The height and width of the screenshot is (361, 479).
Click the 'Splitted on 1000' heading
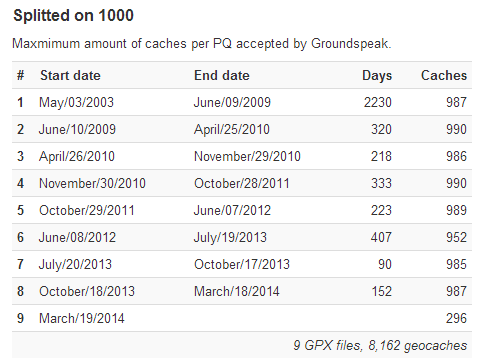(73, 15)
